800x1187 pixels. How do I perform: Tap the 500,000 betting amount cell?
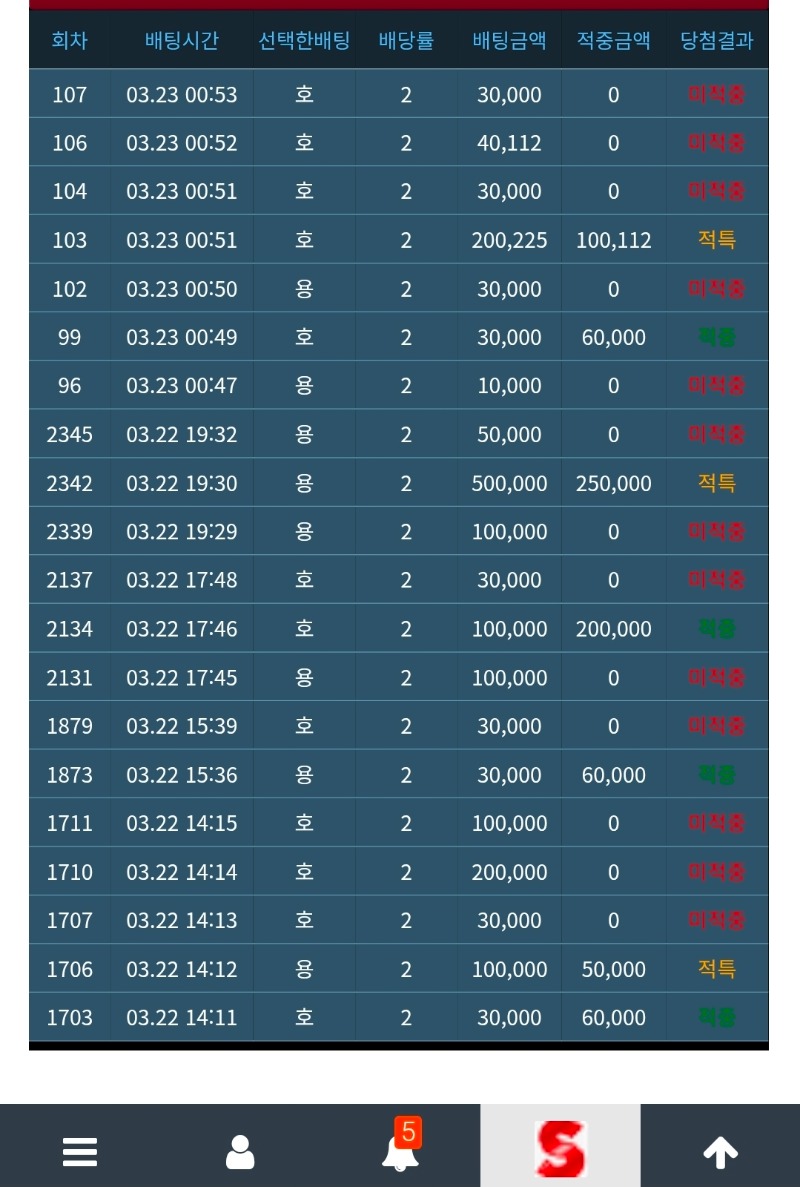point(509,483)
